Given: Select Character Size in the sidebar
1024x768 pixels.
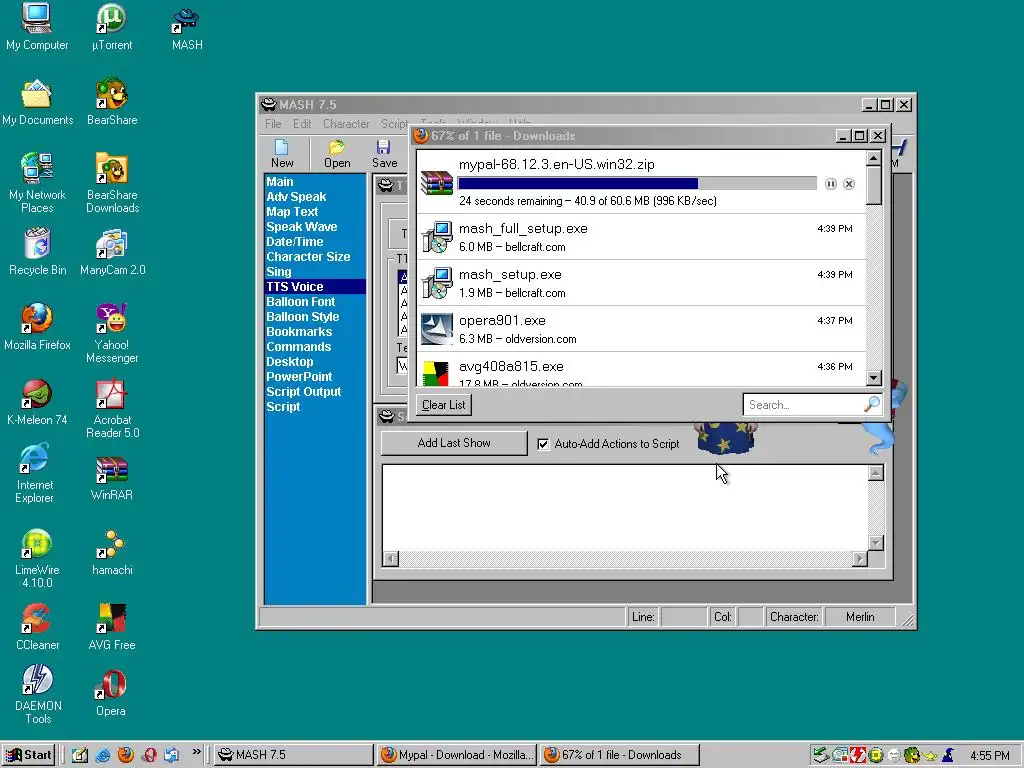Looking at the screenshot, I should (315, 257).
